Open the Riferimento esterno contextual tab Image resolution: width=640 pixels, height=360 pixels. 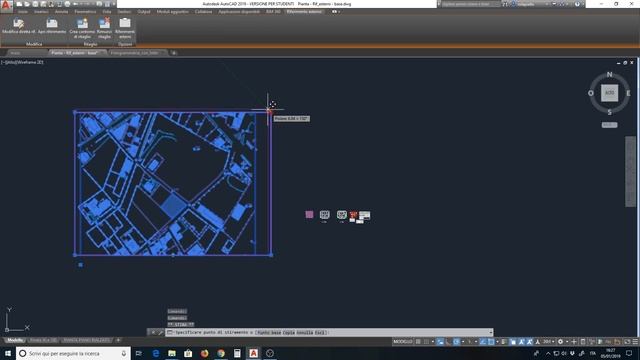pyautogui.click(x=304, y=12)
